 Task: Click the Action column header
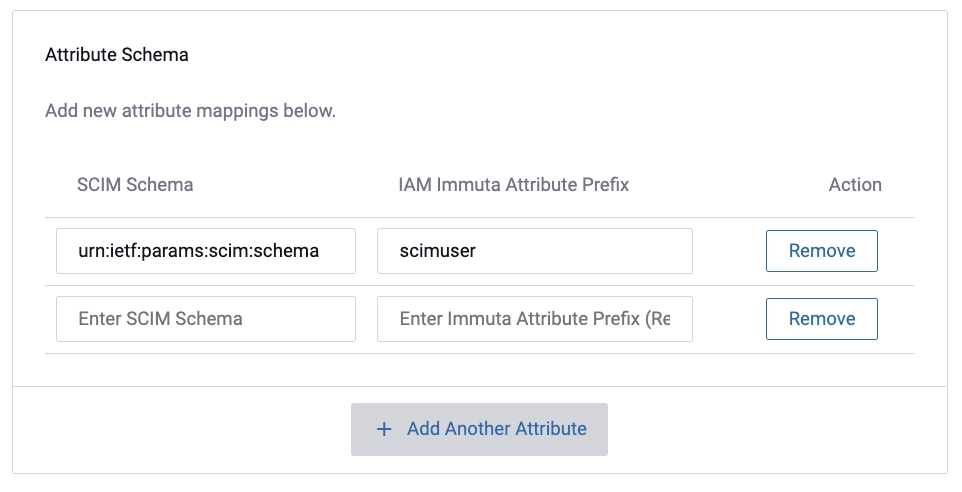click(855, 185)
